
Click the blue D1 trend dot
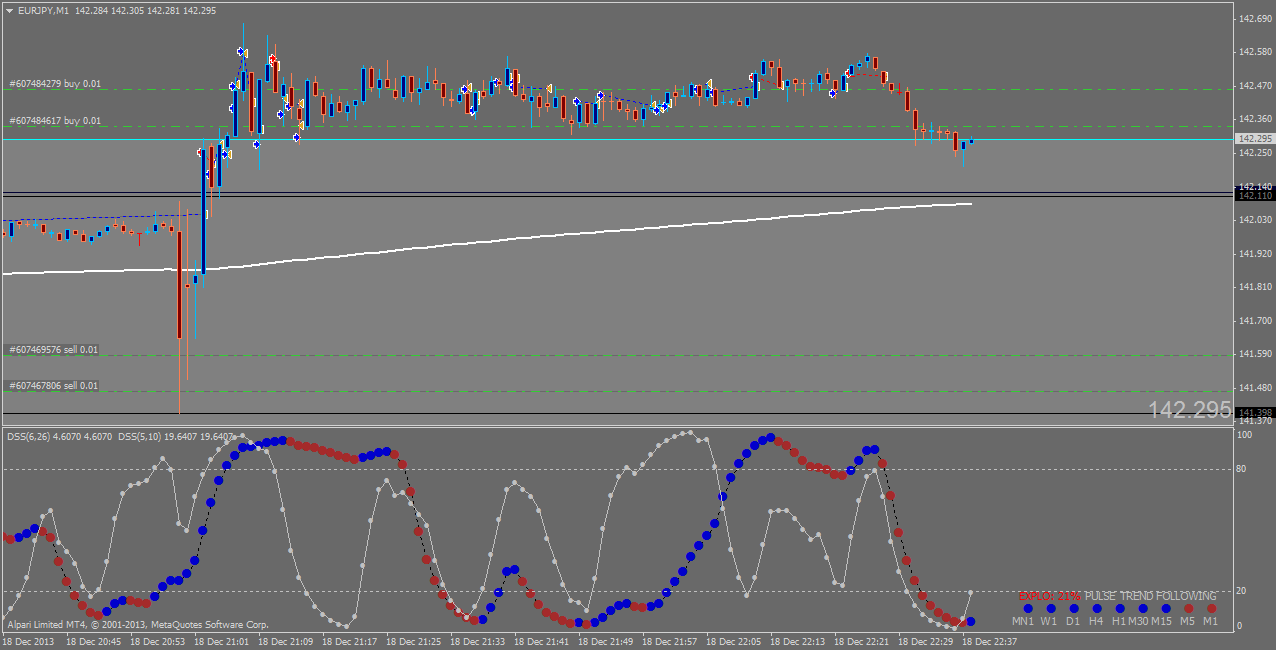1073,608
